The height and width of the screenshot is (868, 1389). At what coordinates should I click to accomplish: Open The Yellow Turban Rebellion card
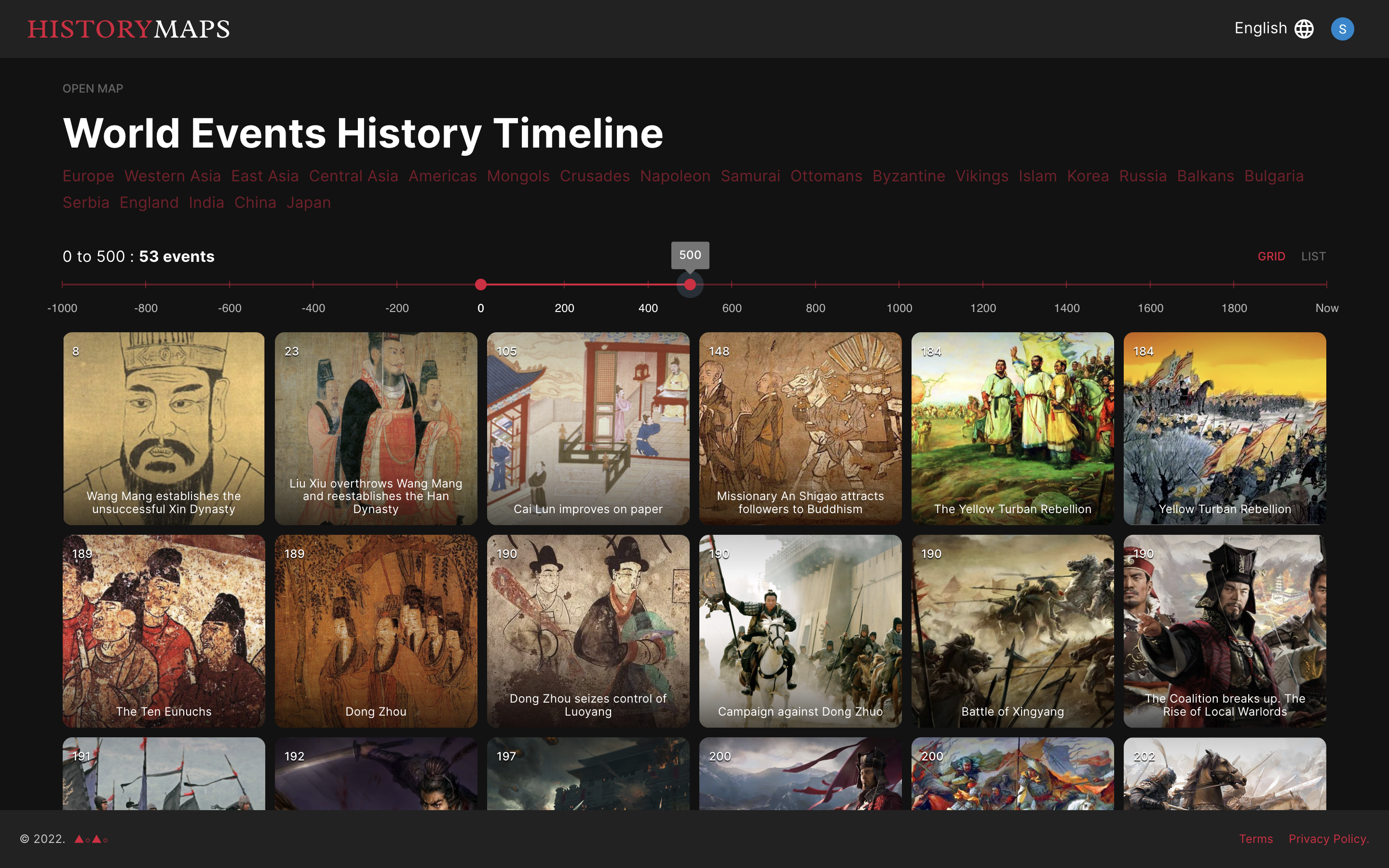(x=1012, y=428)
